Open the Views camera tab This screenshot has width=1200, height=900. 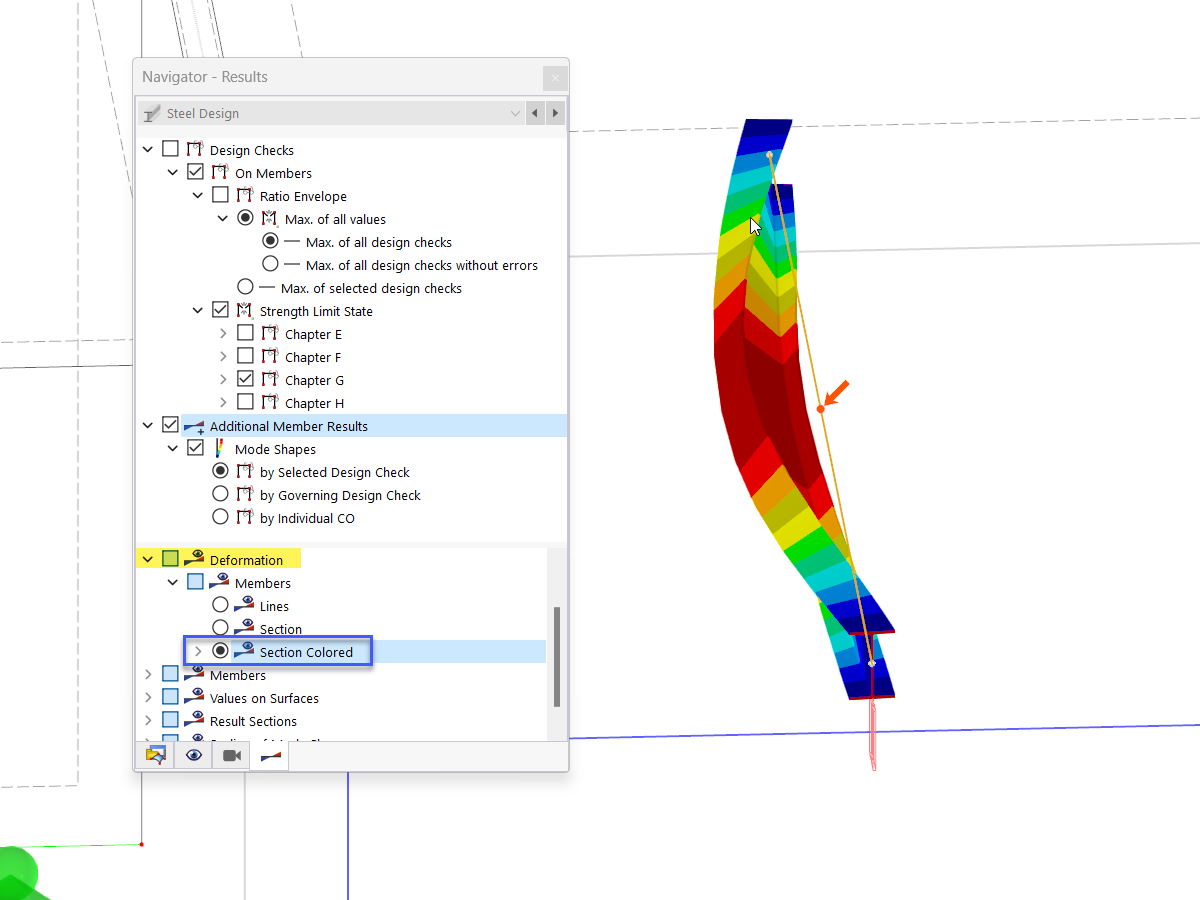(x=230, y=754)
